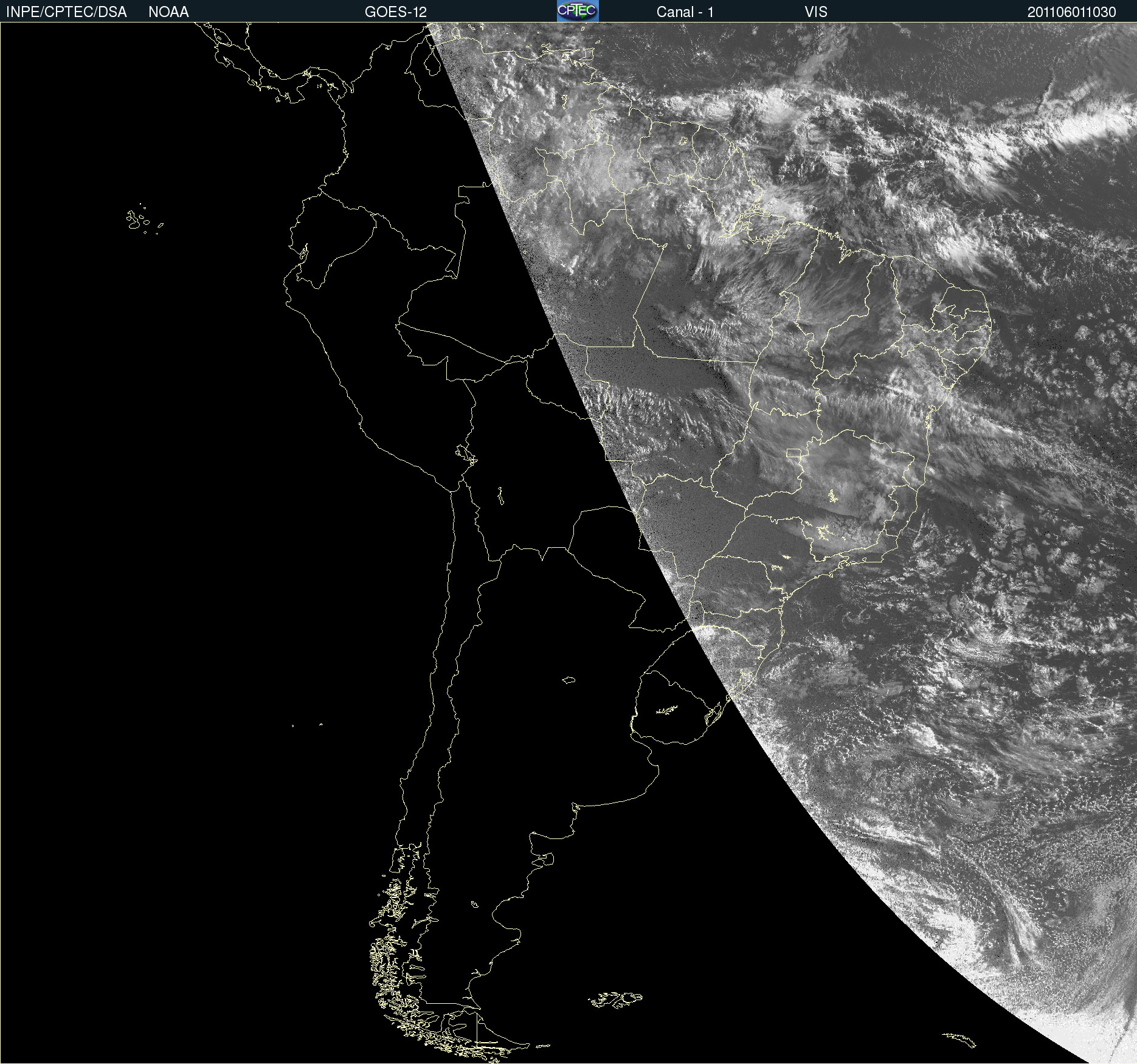Click the VIS channel label
The width and height of the screenshot is (1137, 1064).
[x=816, y=12]
